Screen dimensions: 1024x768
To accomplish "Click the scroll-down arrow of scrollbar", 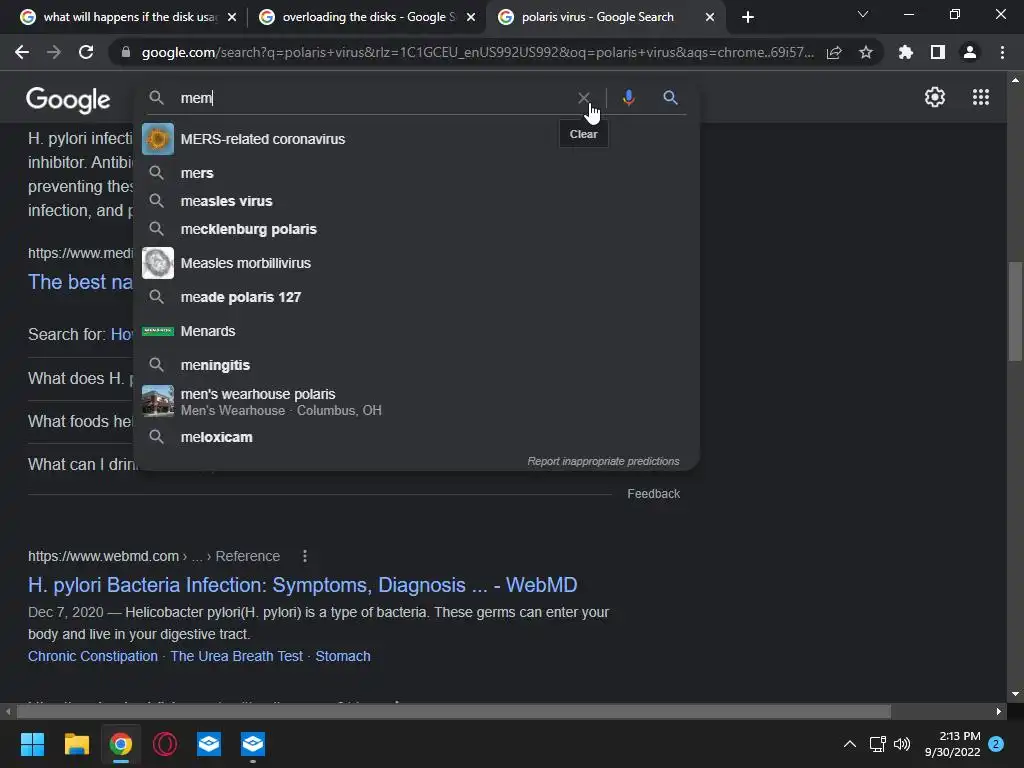I will (1014, 694).
